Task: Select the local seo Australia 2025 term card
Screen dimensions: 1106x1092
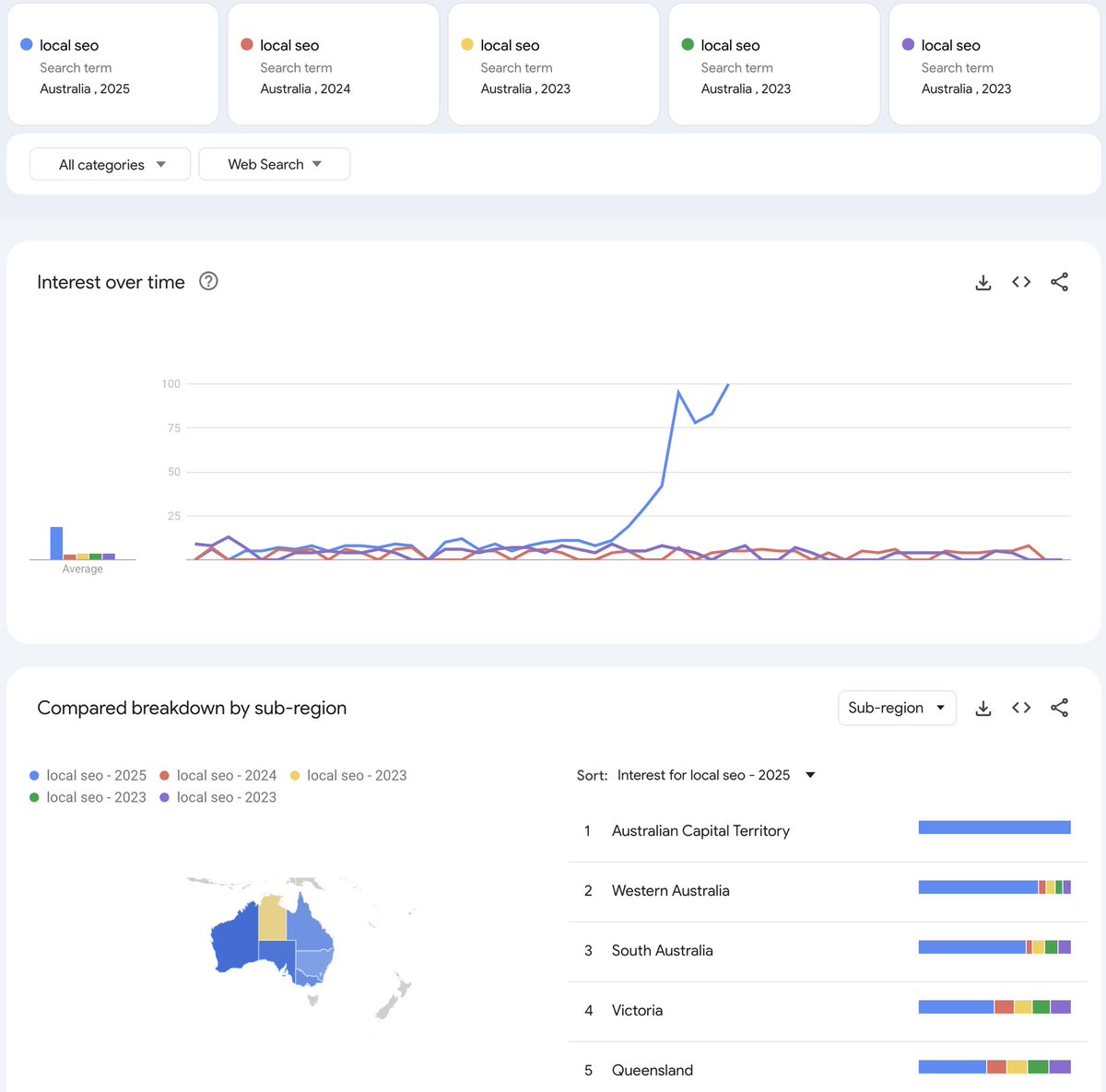Action: [112, 65]
